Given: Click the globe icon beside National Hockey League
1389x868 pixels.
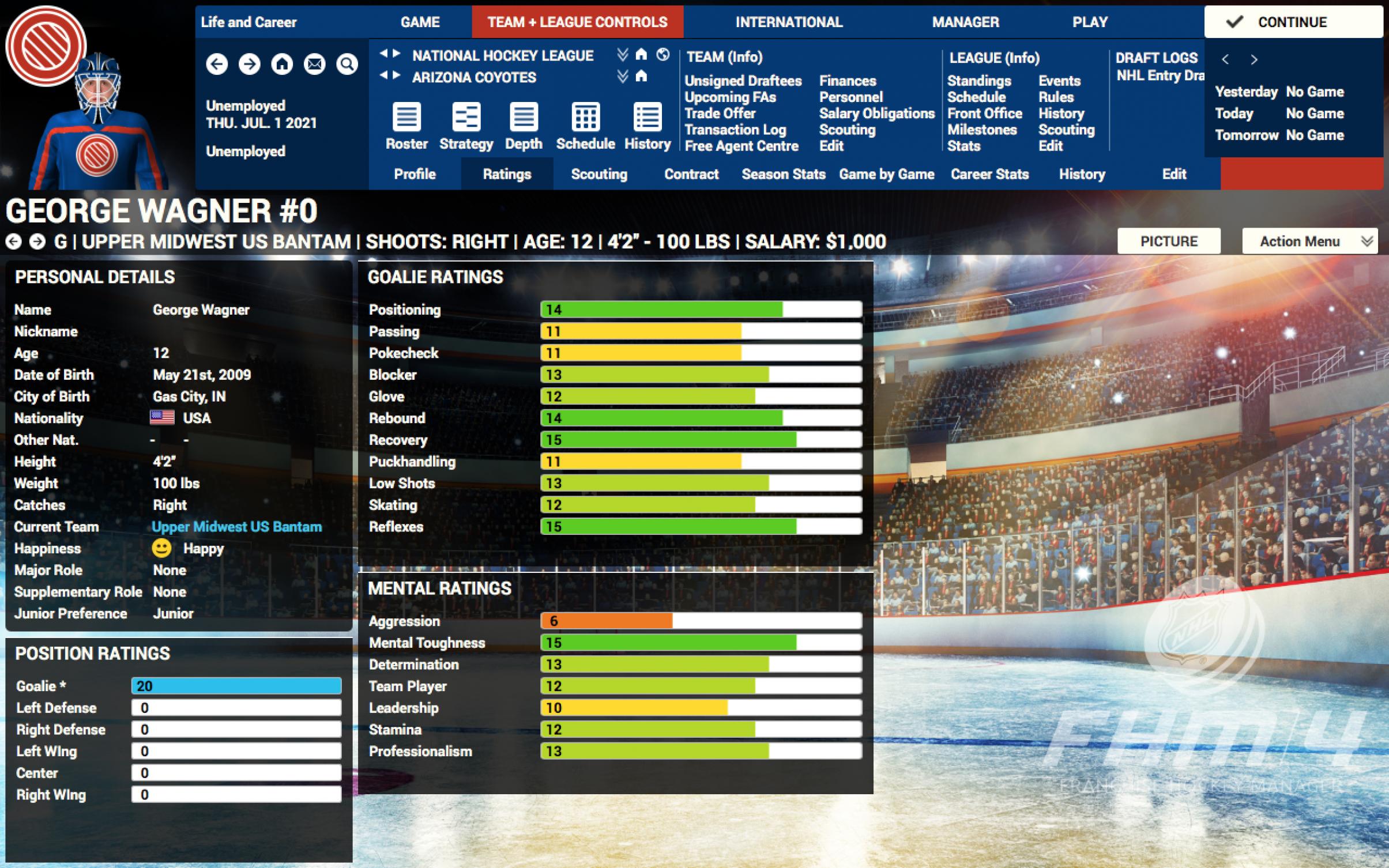Looking at the screenshot, I should tap(663, 55).
